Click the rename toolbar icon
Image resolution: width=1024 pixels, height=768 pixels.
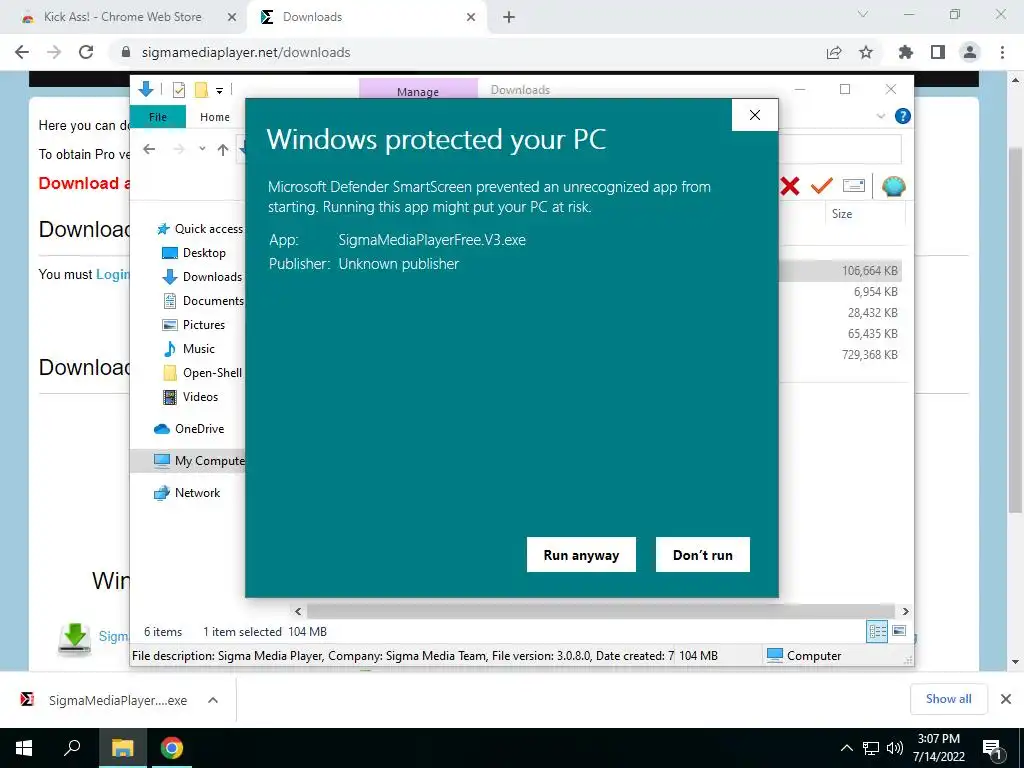pos(854,186)
